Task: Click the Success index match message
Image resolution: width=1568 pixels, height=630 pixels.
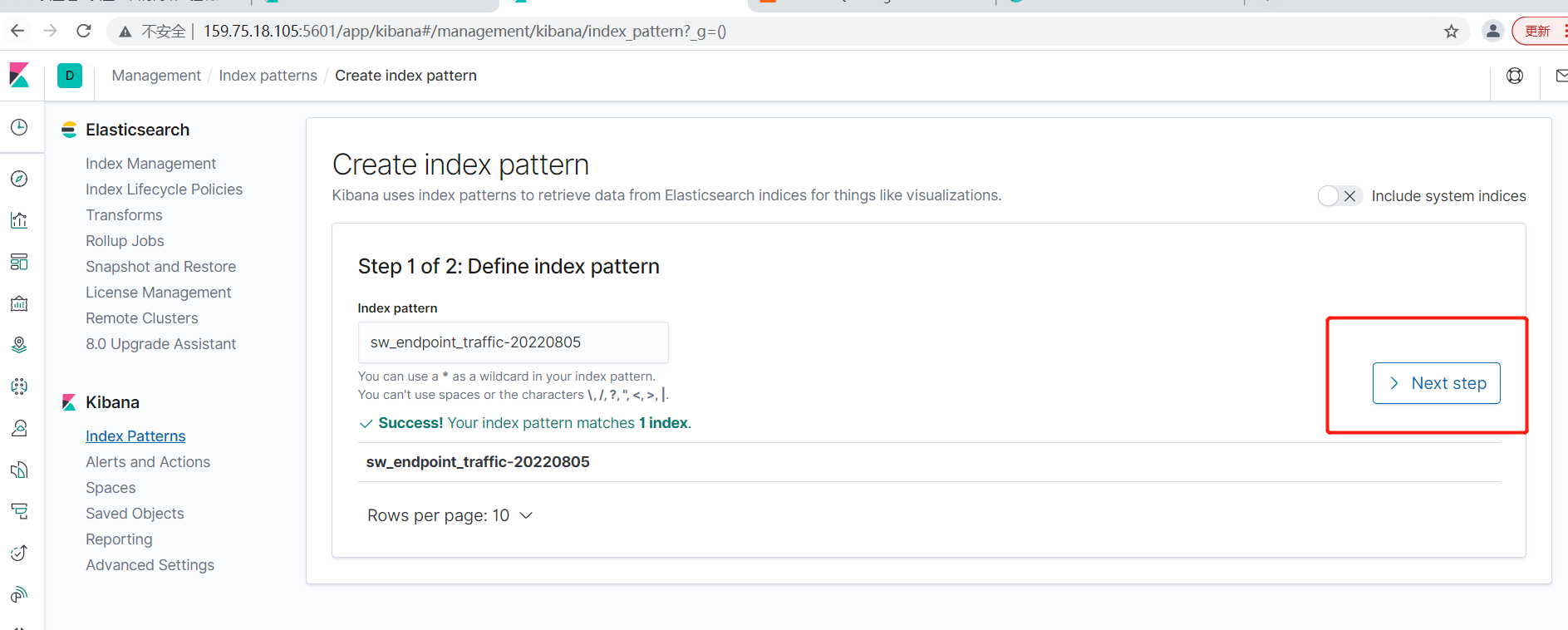Action: (x=525, y=423)
